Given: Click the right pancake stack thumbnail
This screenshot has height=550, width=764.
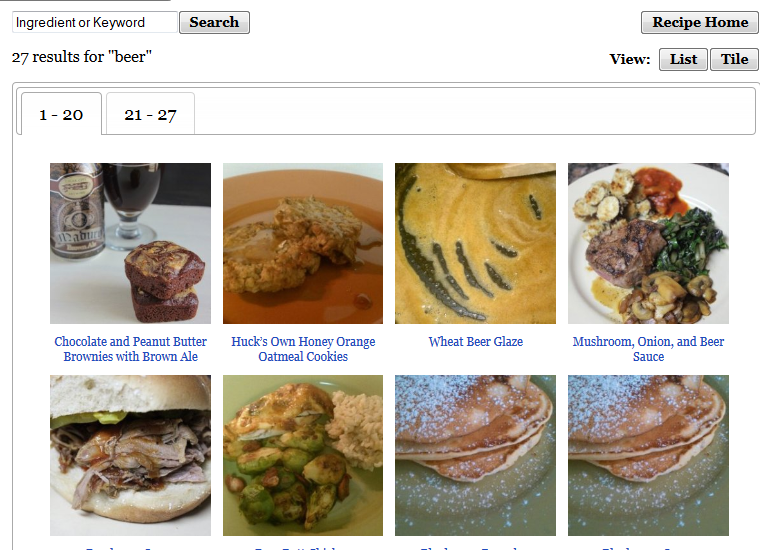Looking at the screenshot, I should coord(648,455).
